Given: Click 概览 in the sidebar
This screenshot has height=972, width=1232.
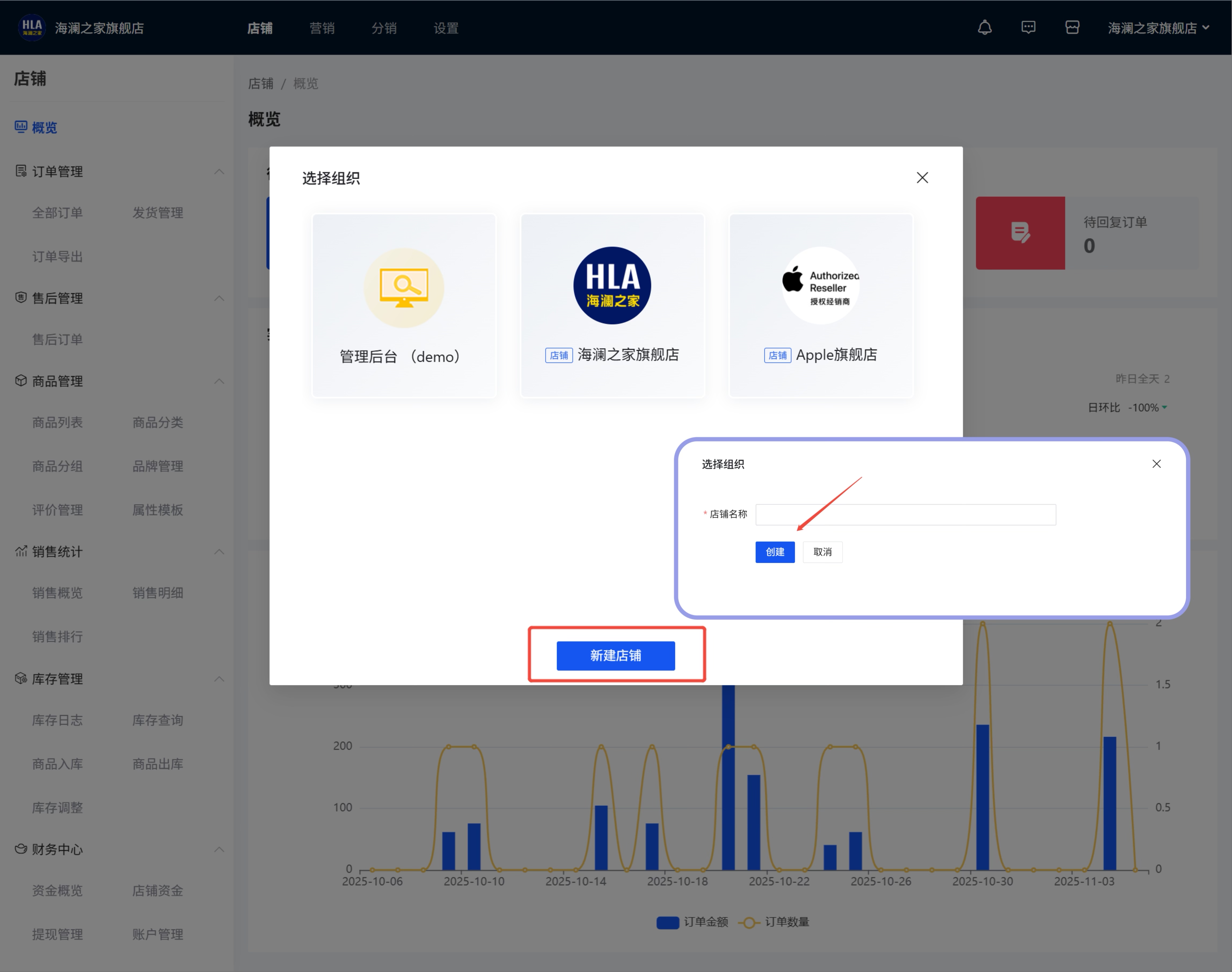Looking at the screenshot, I should coord(44,127).
